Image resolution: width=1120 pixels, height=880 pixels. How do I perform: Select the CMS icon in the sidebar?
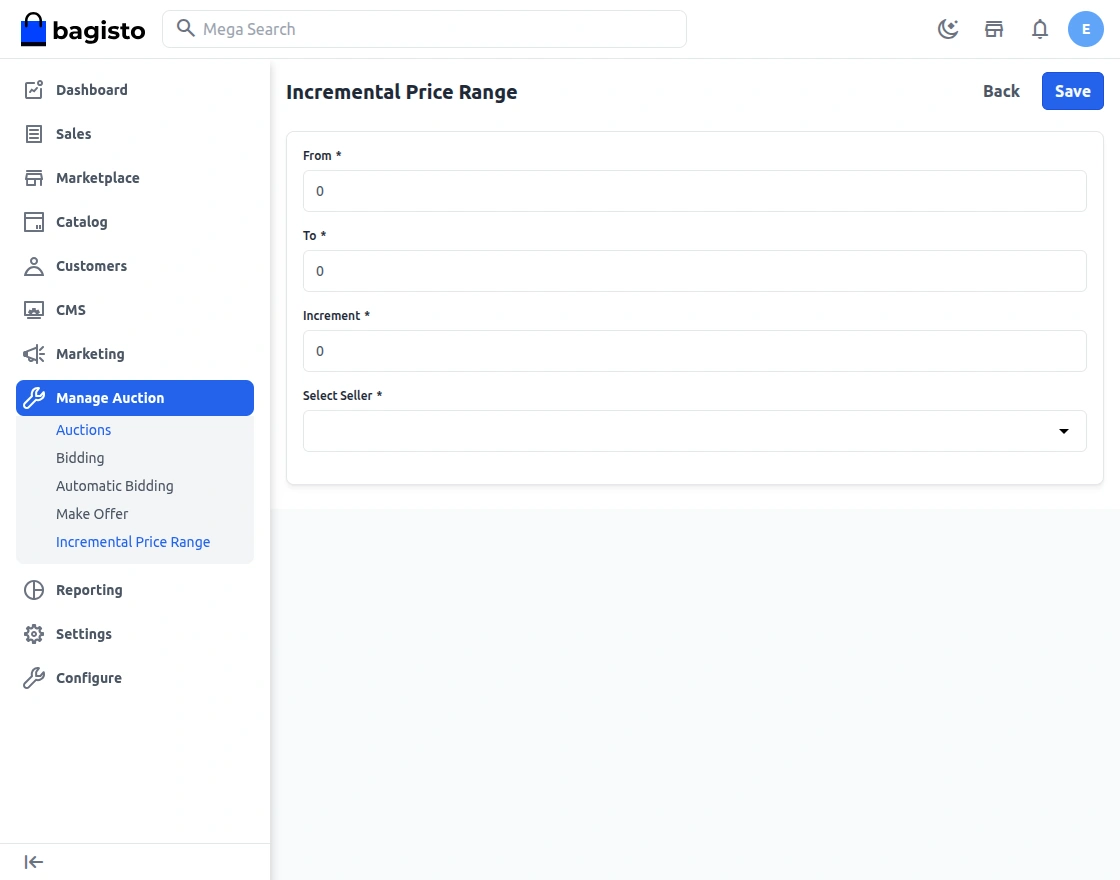pyautogui.click(x=33, y=309)
